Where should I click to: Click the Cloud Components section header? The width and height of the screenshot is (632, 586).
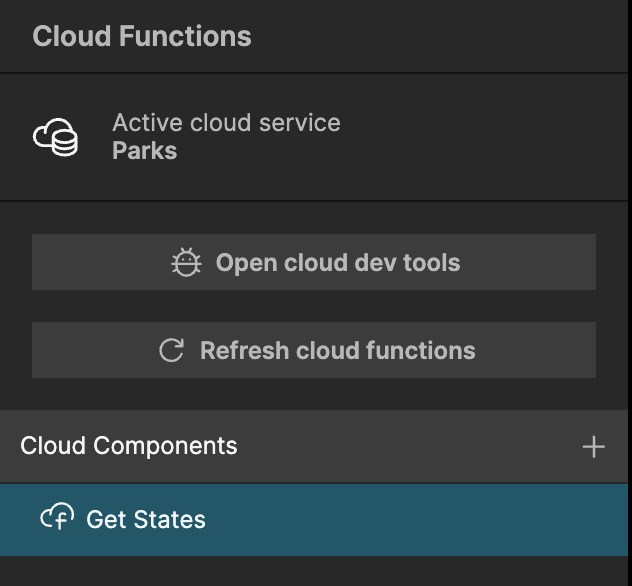[314, 446]
